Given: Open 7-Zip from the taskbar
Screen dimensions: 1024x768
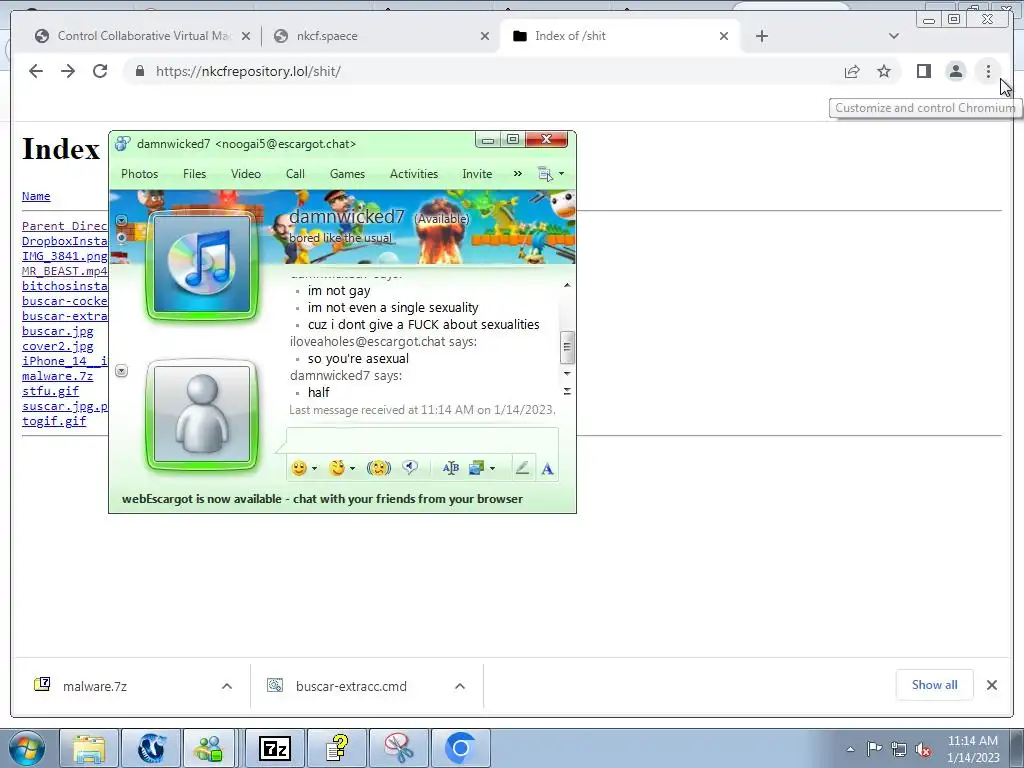Looking at the screenshot, I should (274, 748).
